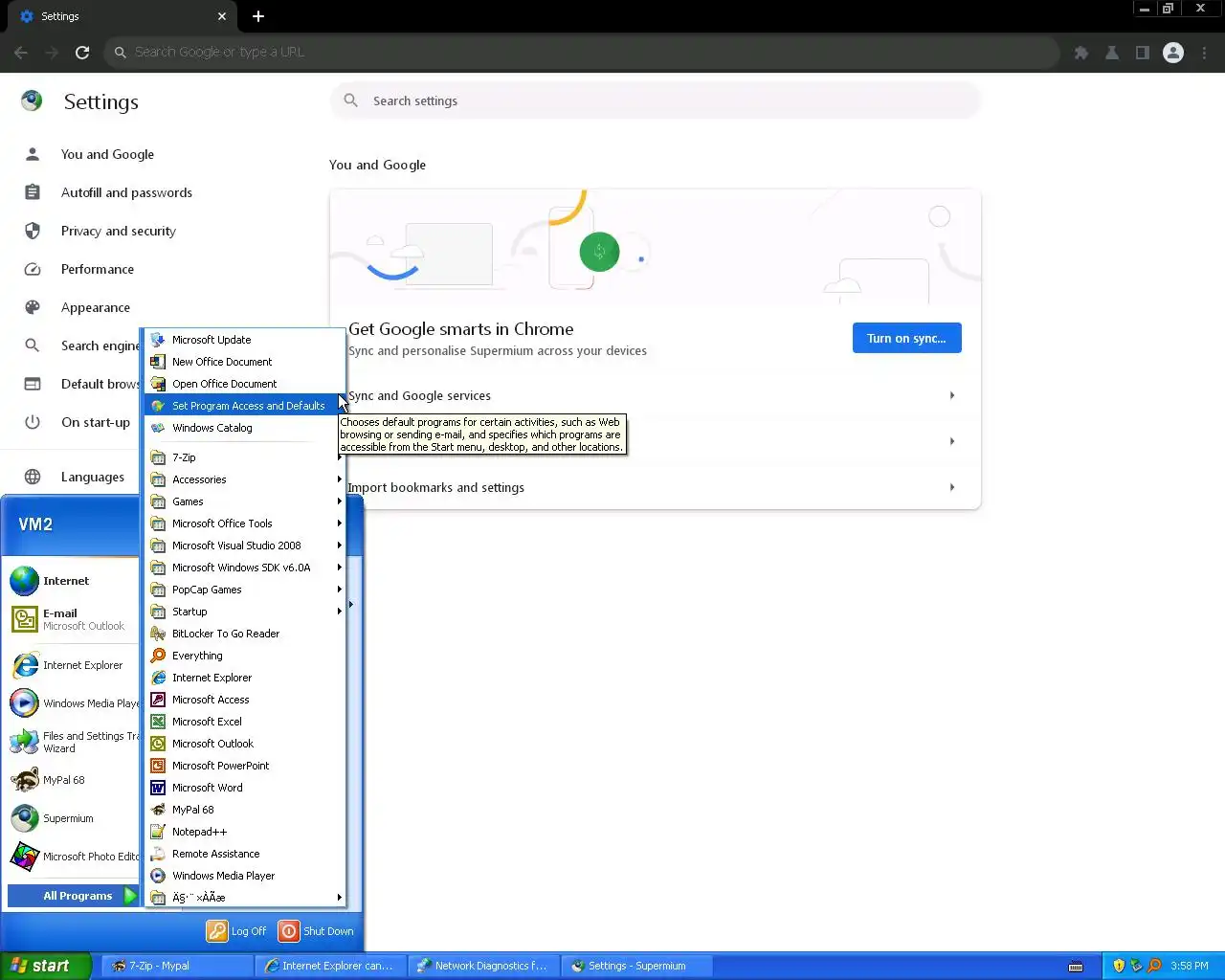Open Windows Catalog entry

pyautogui.click(x=244, y=428)
